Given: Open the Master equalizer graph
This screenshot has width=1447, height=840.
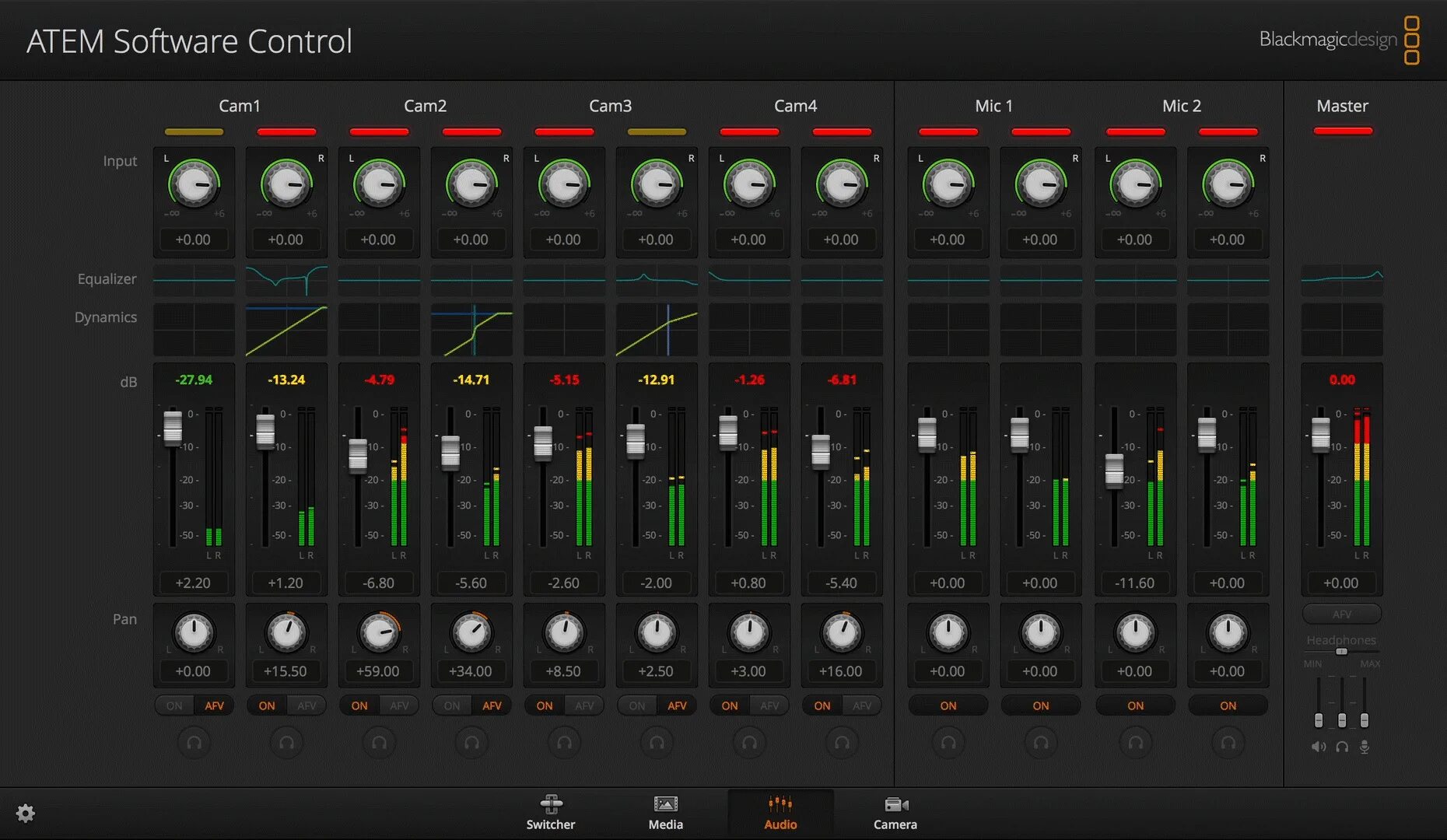Looking at the screenshot, I should [x=1342, y=280].
